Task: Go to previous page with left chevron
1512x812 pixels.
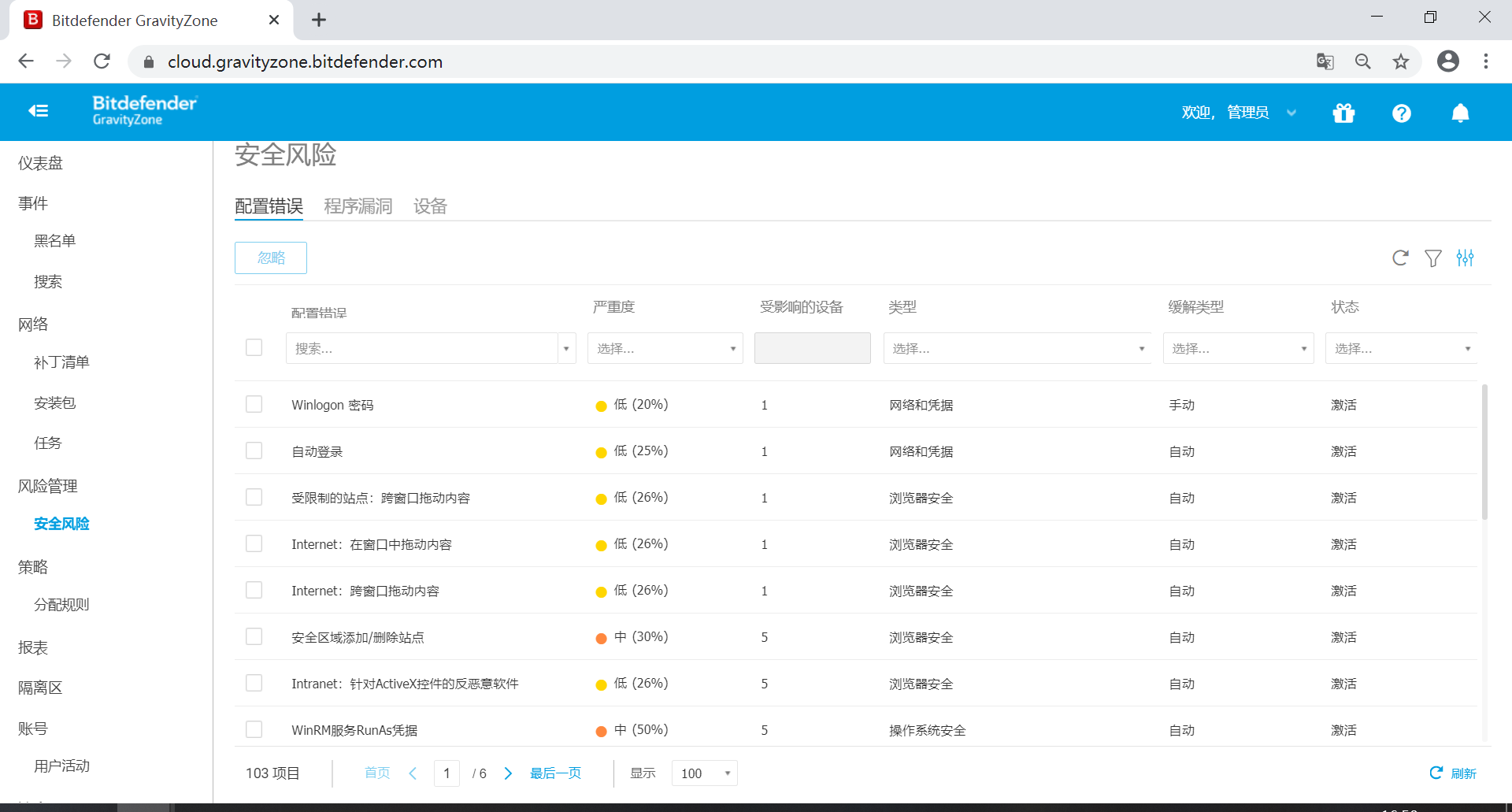Action: pos(413,773)
